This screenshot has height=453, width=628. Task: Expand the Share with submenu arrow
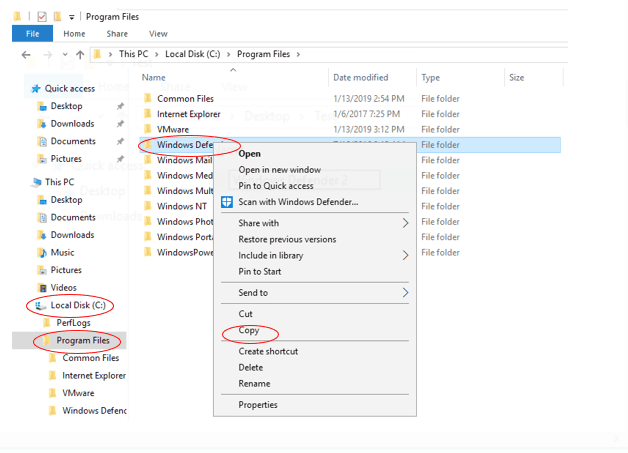pyautogui.click(x=405, y=223)
